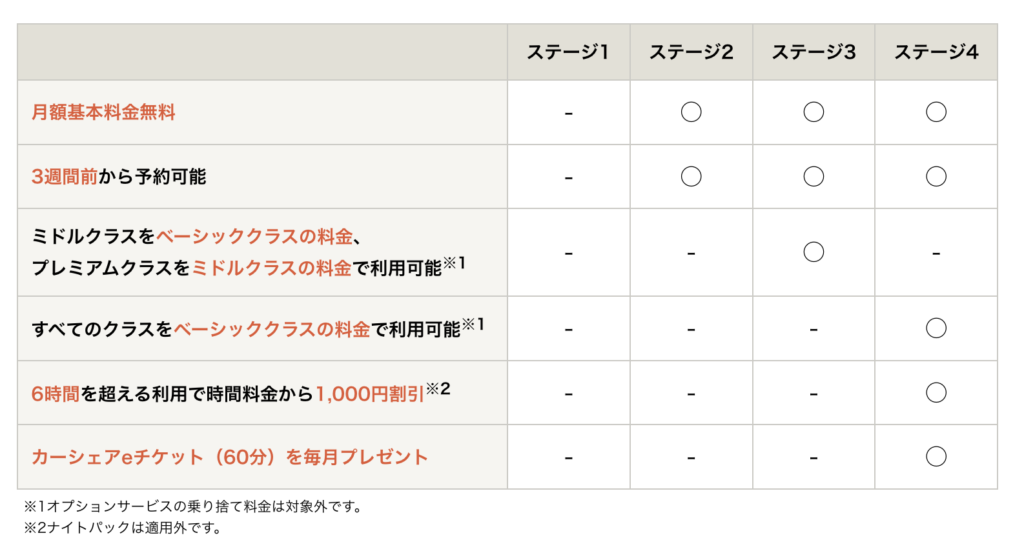Click the カーシェアeチケット（60分）を毎月プレゼント text
The width and height of the screenshot is (1024, 560).
click(229, 457)
